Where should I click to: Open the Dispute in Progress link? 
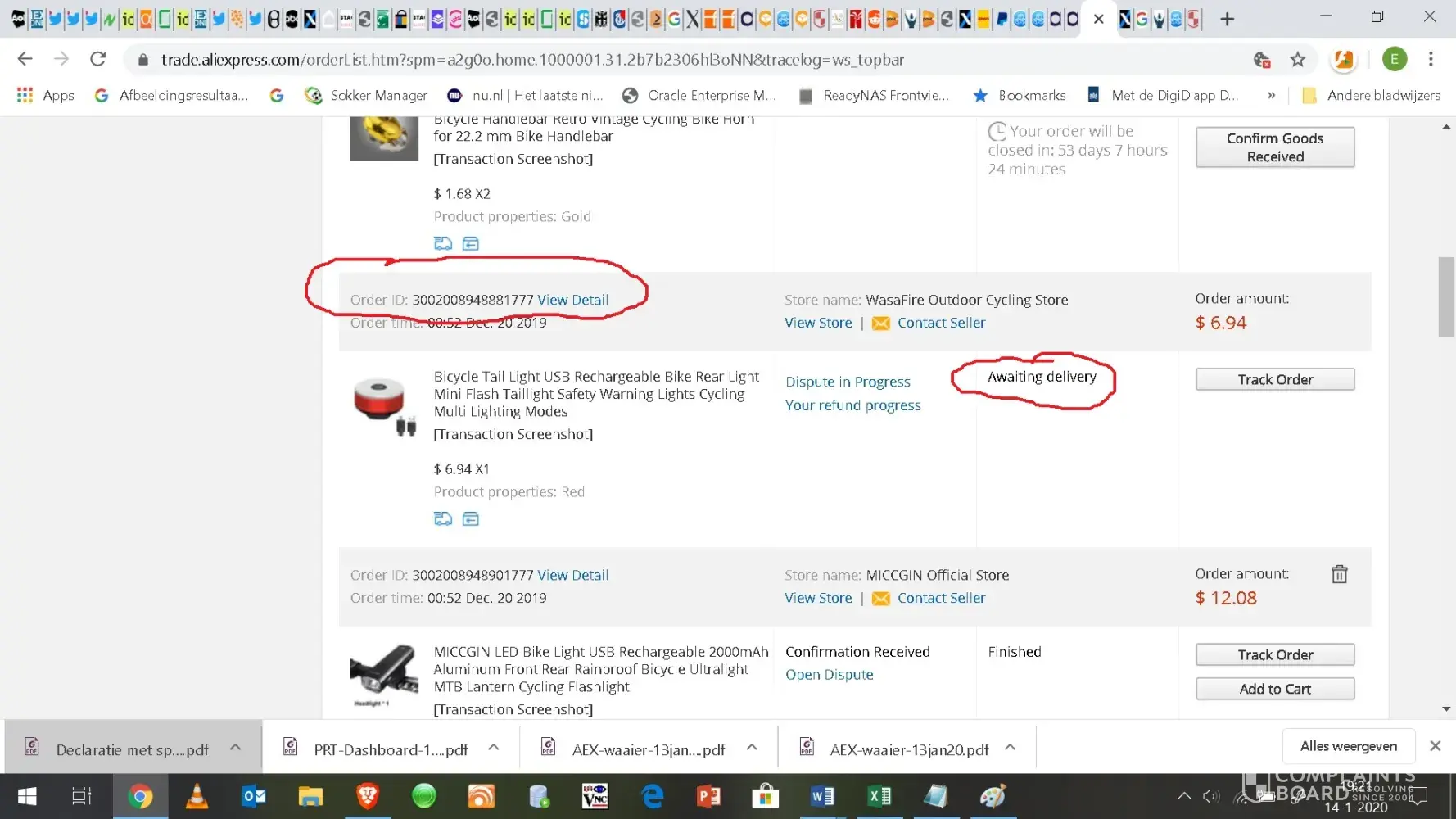click(x=848, y=382)
